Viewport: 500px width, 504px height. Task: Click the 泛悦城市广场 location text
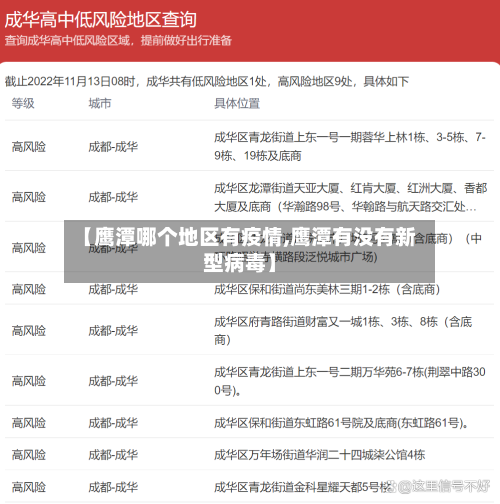[x=348, y=248]
